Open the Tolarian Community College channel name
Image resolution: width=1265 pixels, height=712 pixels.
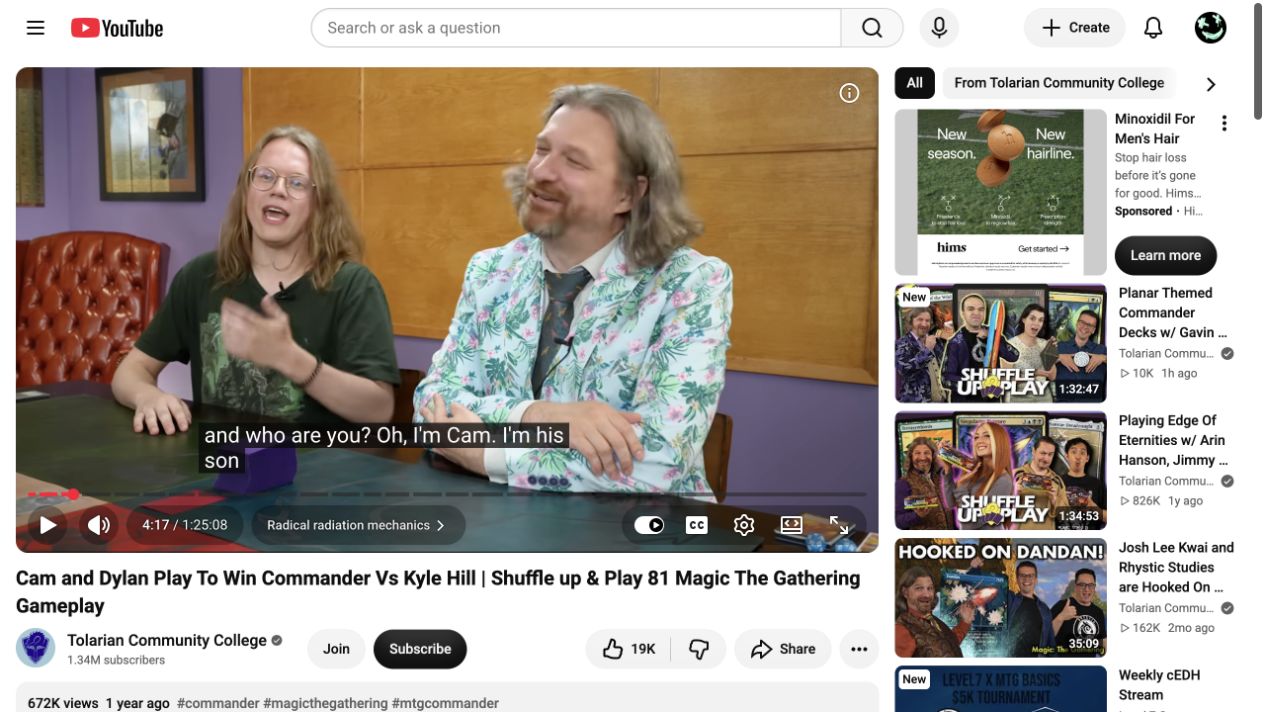(x=167, y=640)
